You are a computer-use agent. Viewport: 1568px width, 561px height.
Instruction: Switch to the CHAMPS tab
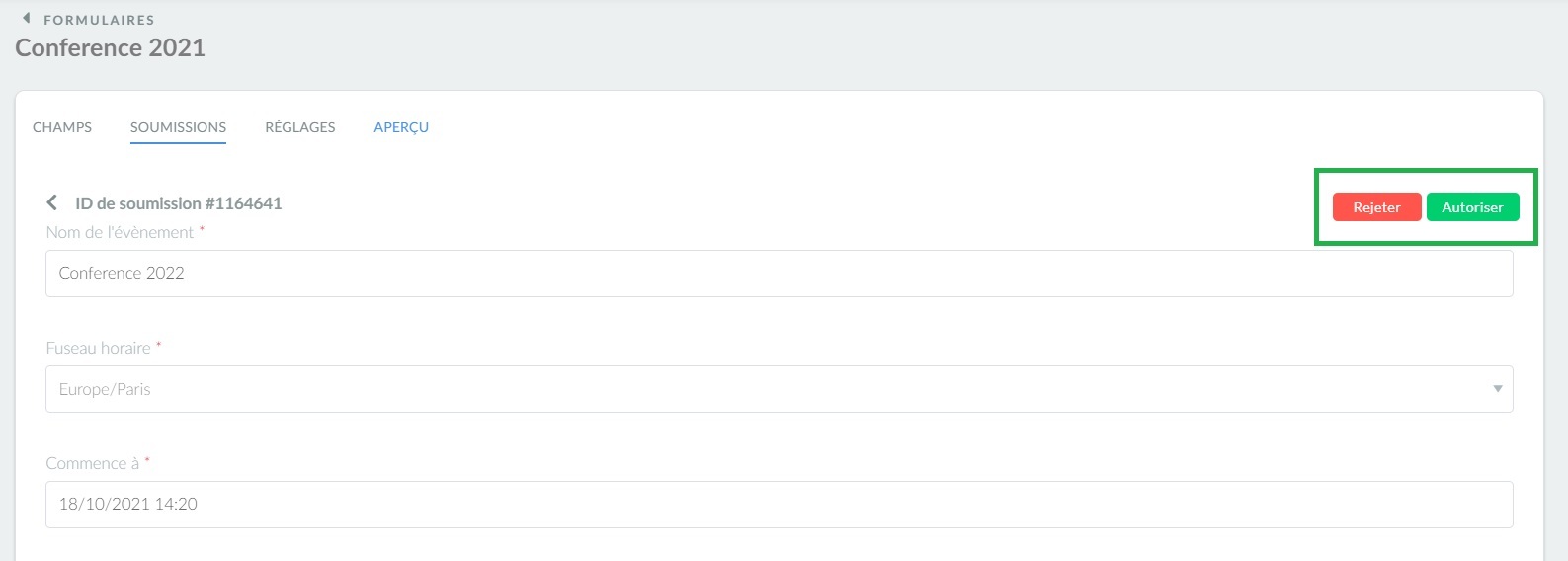pos(62,127)
